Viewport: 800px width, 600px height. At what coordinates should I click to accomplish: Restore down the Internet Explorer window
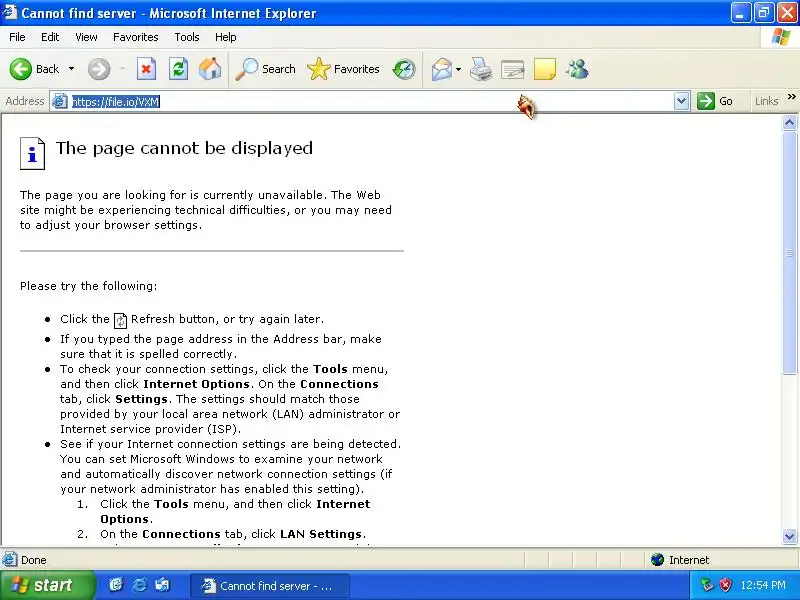click(763, 13)
